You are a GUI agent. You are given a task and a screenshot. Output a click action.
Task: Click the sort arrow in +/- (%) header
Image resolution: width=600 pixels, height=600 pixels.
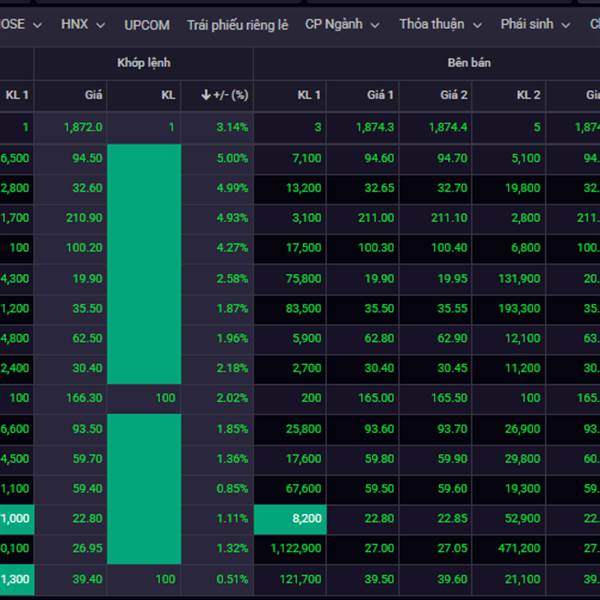tap(206, 95)
